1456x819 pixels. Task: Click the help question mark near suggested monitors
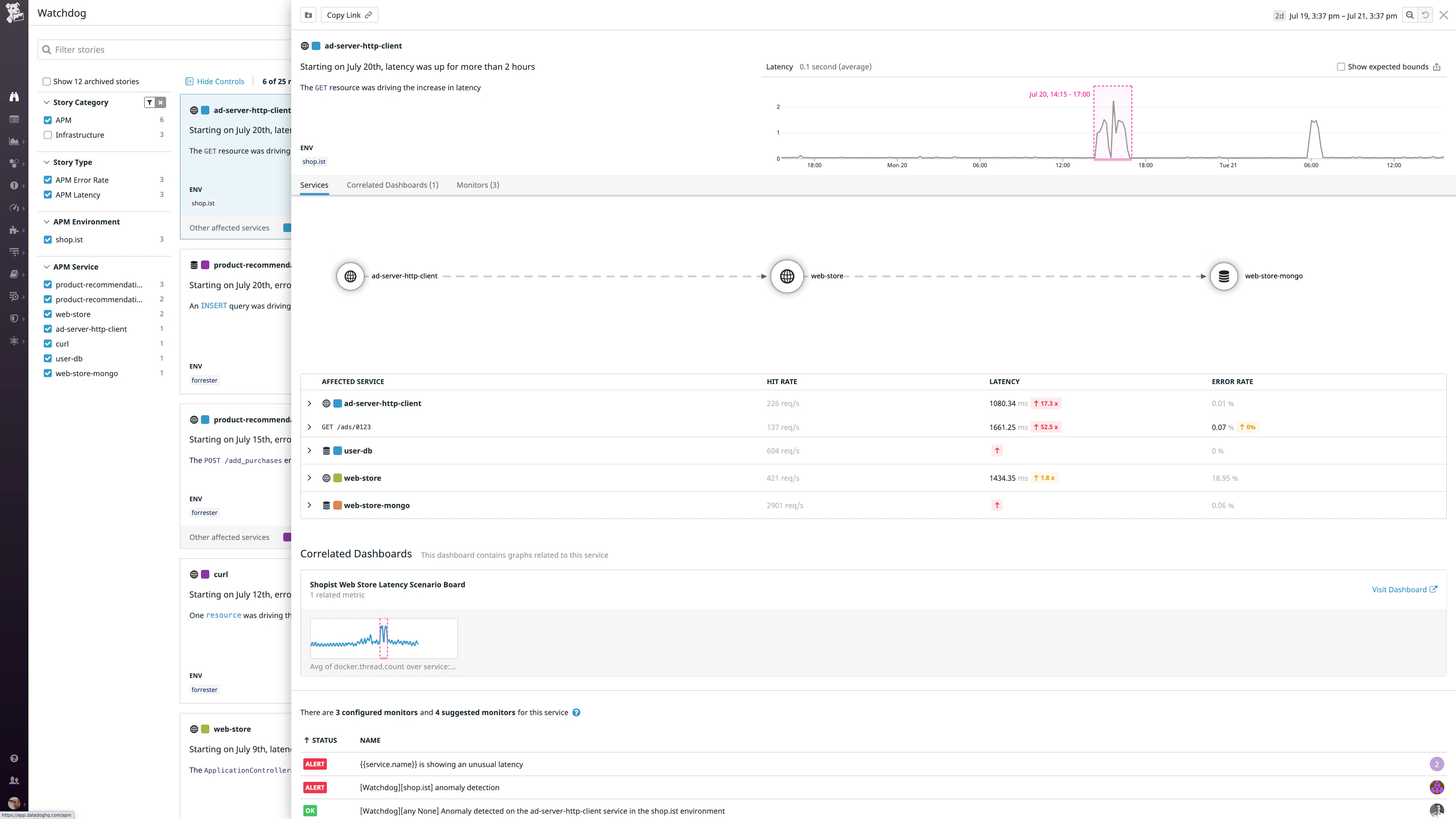pos(576,712)
